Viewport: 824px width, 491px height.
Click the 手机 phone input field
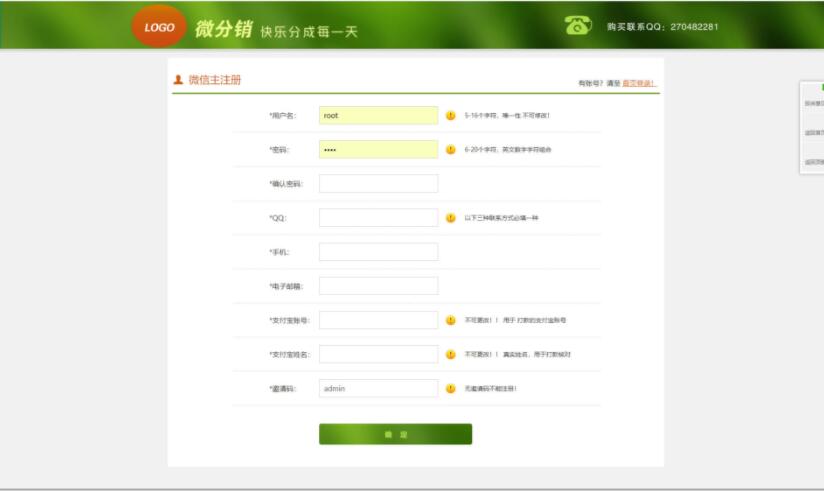pyautogui.click(x=378, y=252)
